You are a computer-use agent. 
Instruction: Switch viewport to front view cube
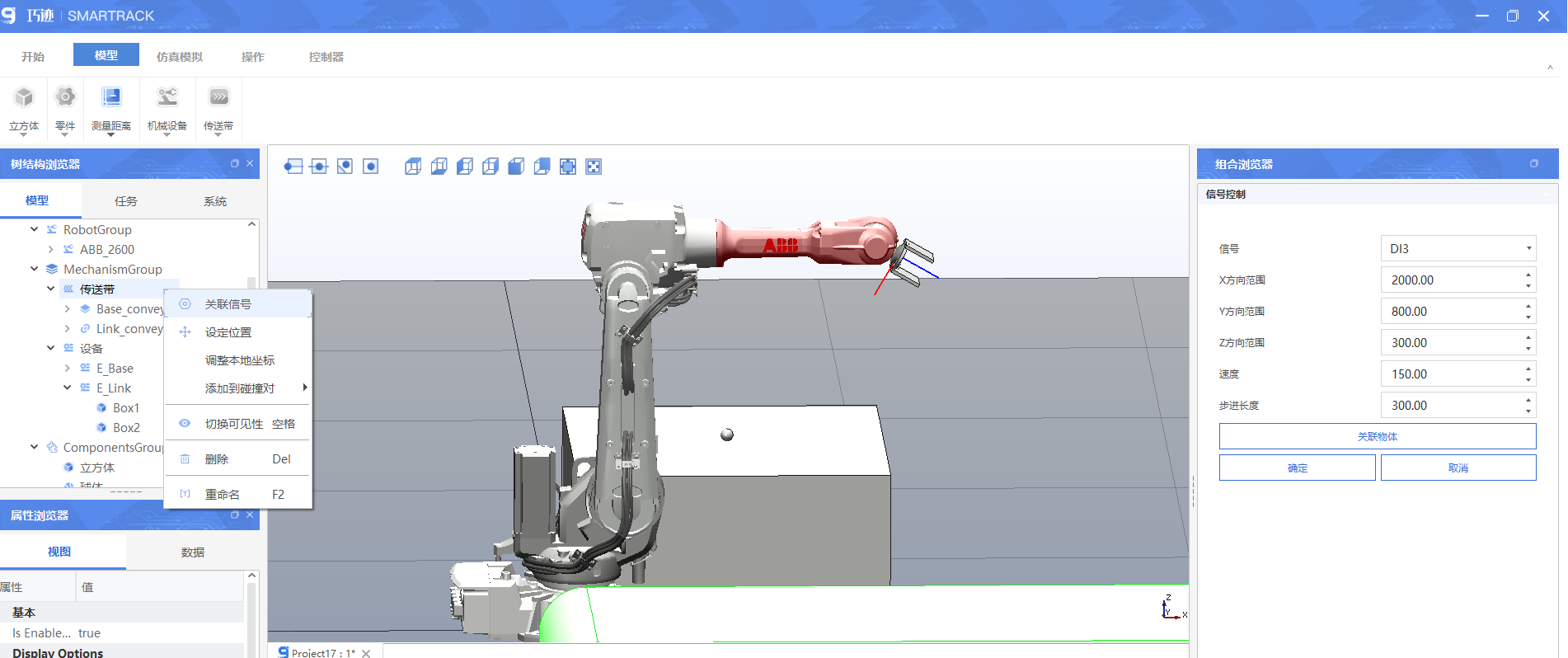pyautogui.click(x=516, y=167)
